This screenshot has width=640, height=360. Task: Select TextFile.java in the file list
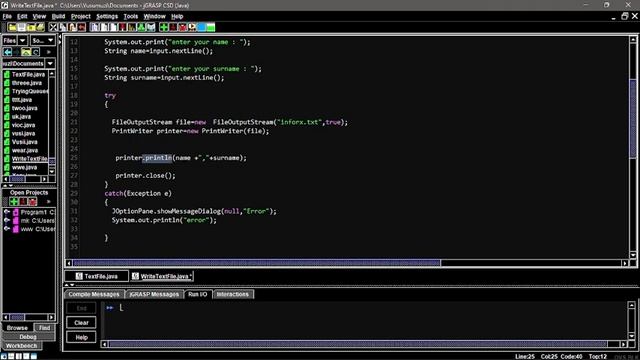[x=28, y=74]
